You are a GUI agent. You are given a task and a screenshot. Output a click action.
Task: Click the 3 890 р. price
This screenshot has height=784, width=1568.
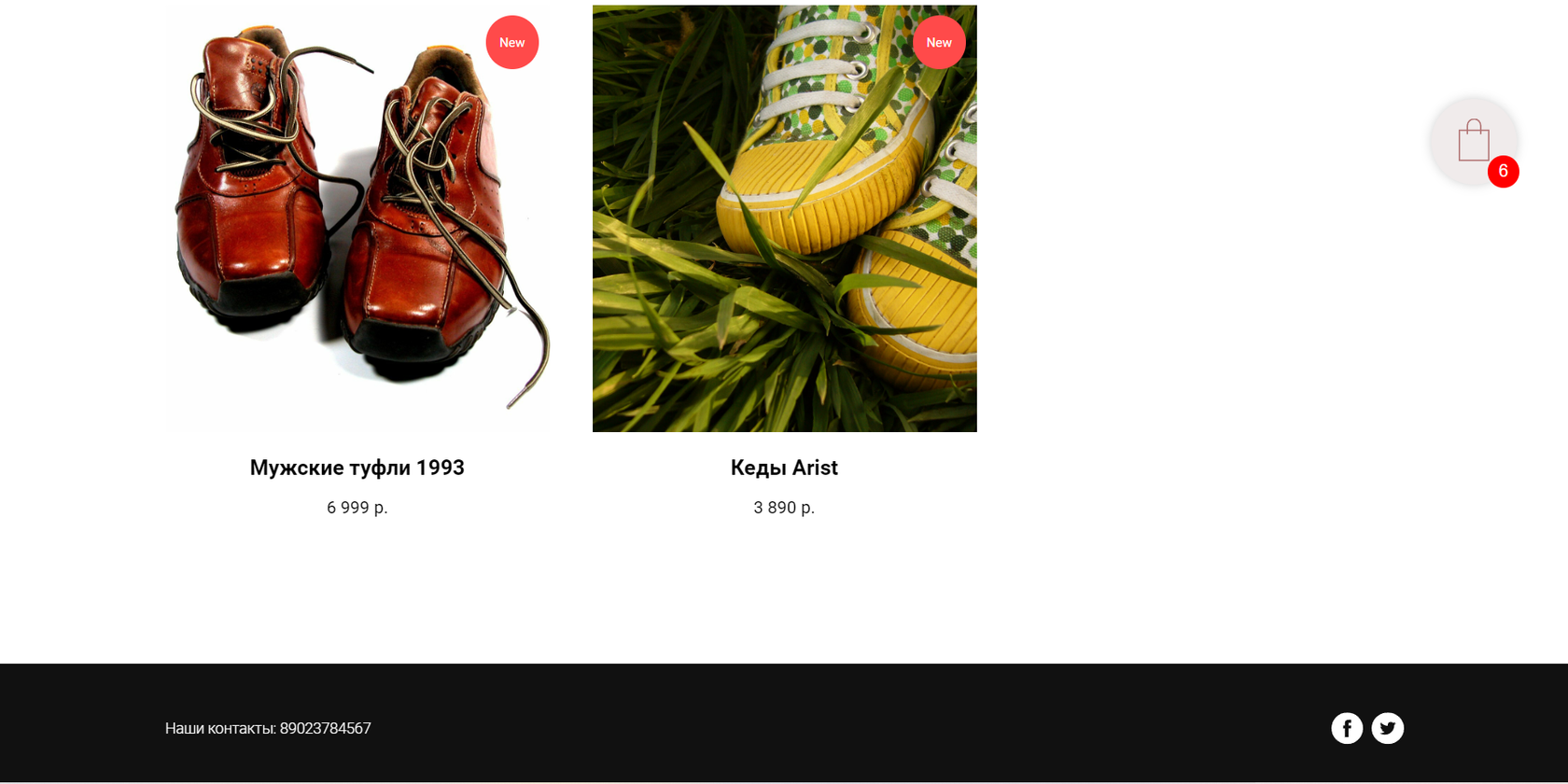(x=784, y=508)
